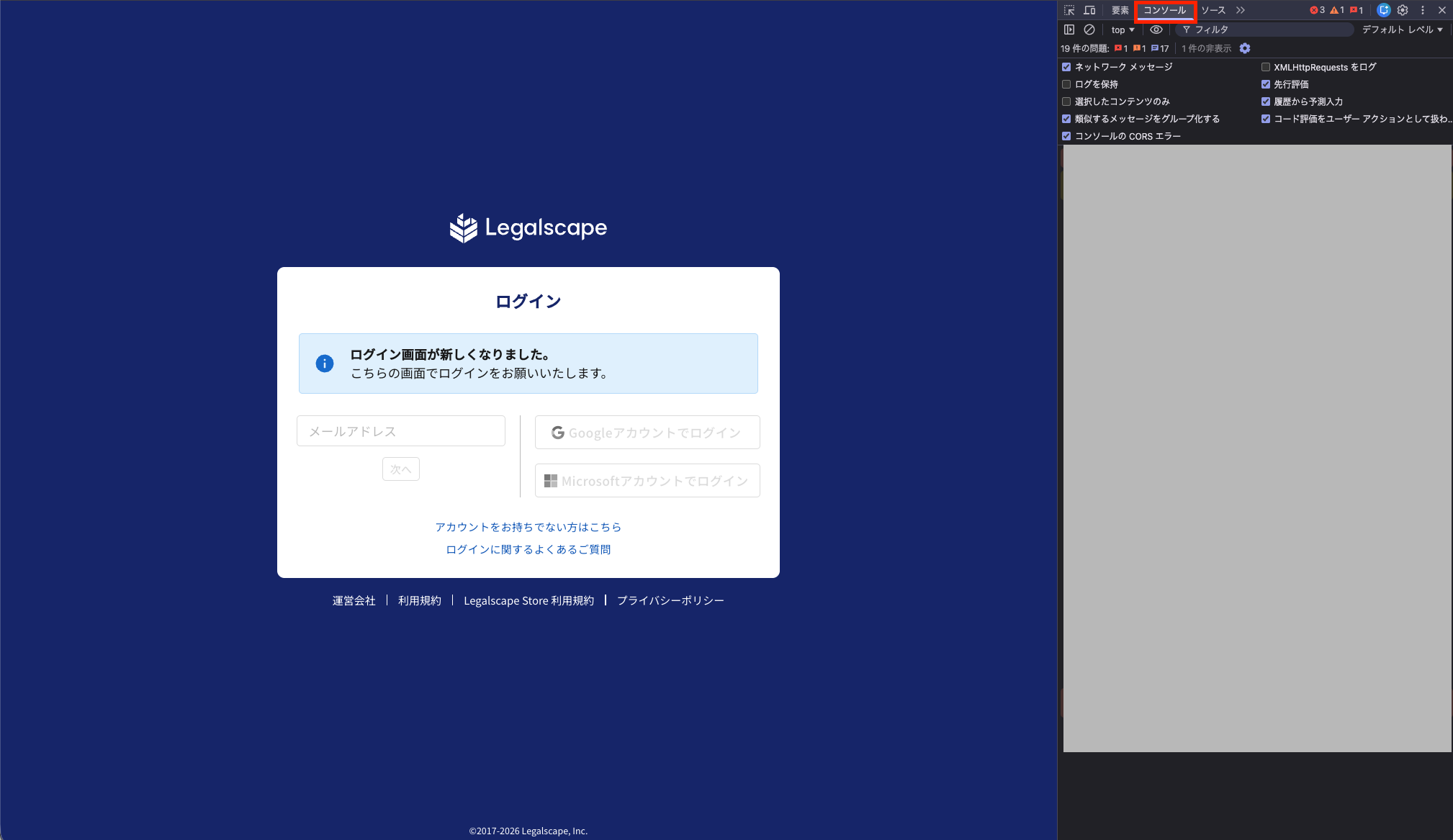Open the プライバシーポリシー footer link
The image size is (1453, 840).
(x=671, y=600)
